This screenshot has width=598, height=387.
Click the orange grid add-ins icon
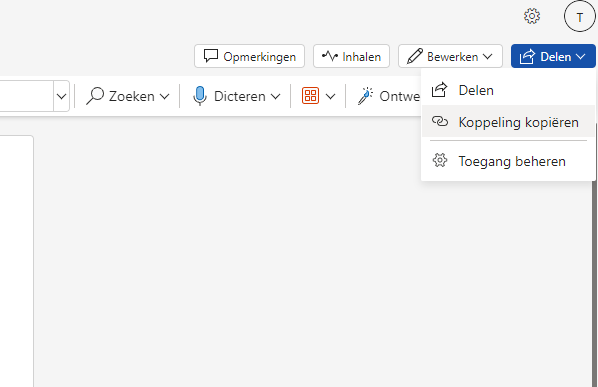coord(310,96)
